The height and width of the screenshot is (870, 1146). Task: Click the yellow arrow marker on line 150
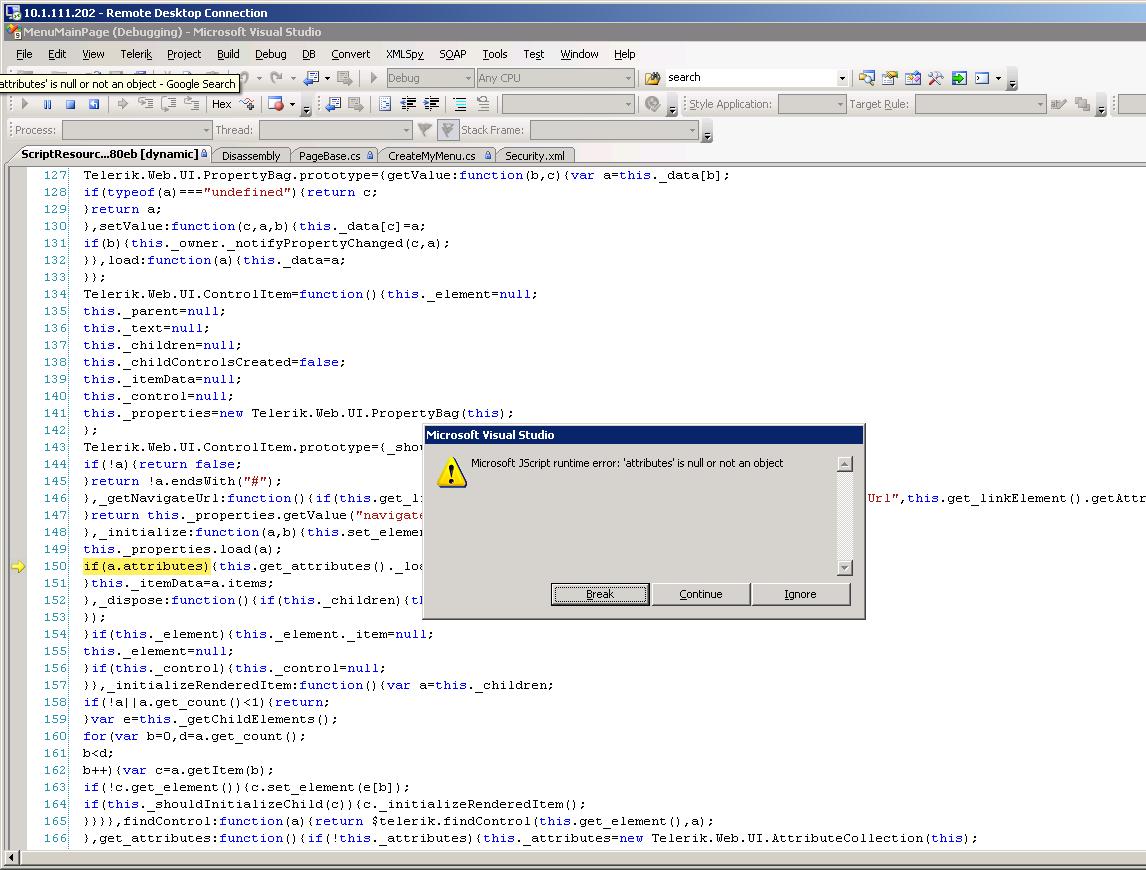tap(18, 567)
